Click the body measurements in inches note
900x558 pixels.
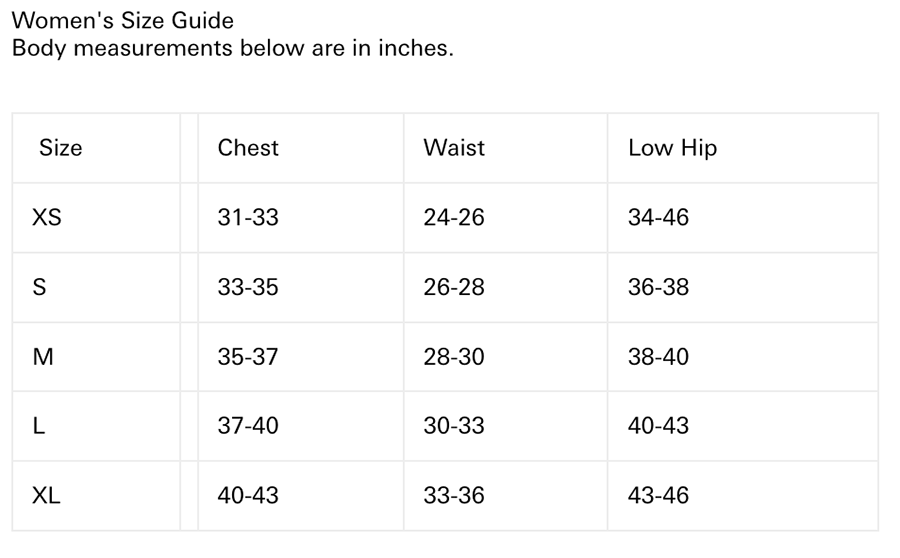[x=232, y=48]
